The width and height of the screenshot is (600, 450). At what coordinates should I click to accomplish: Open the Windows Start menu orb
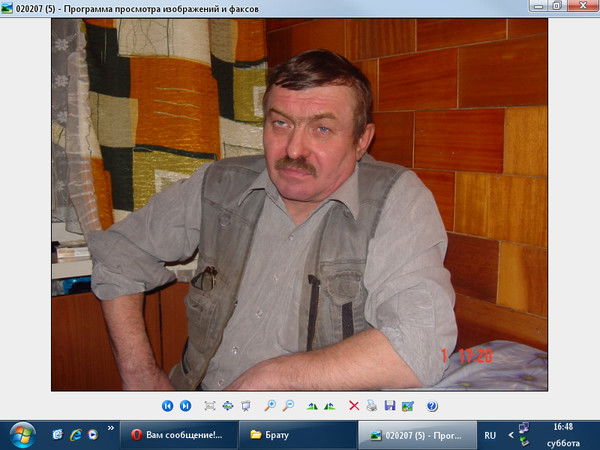click(23, 435)
